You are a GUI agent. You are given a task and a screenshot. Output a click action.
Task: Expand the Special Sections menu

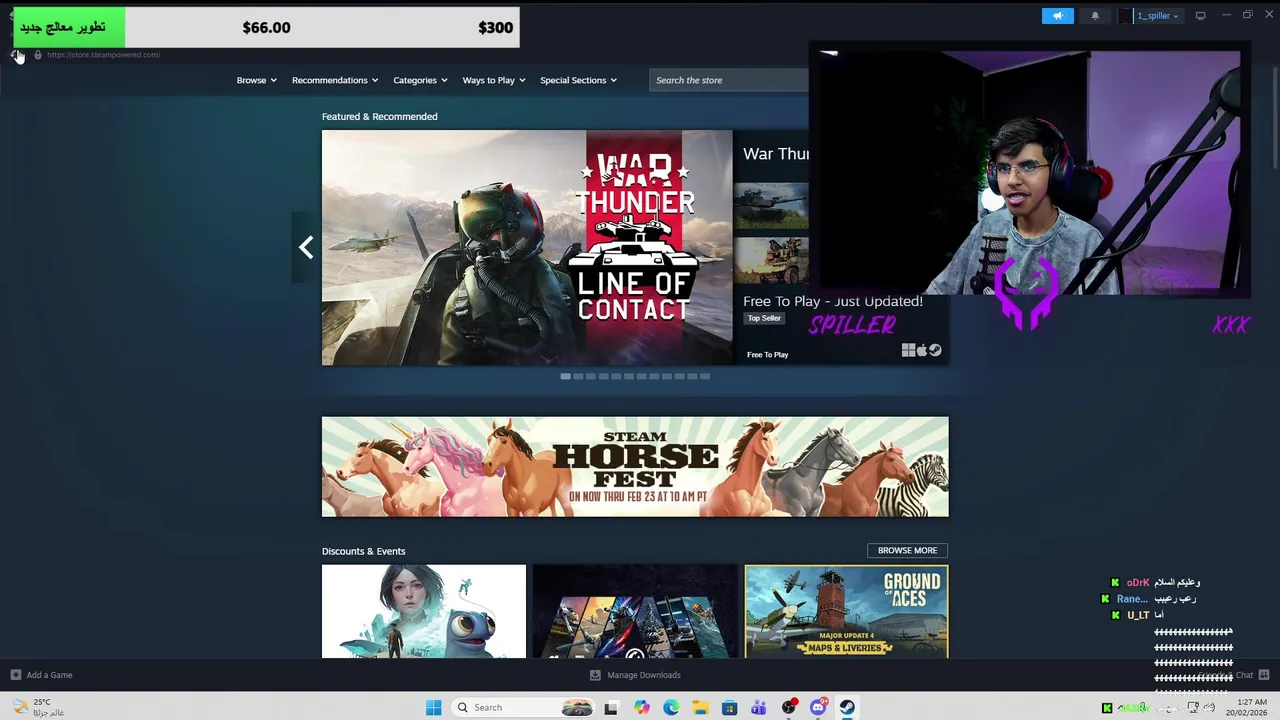point(578,80)
